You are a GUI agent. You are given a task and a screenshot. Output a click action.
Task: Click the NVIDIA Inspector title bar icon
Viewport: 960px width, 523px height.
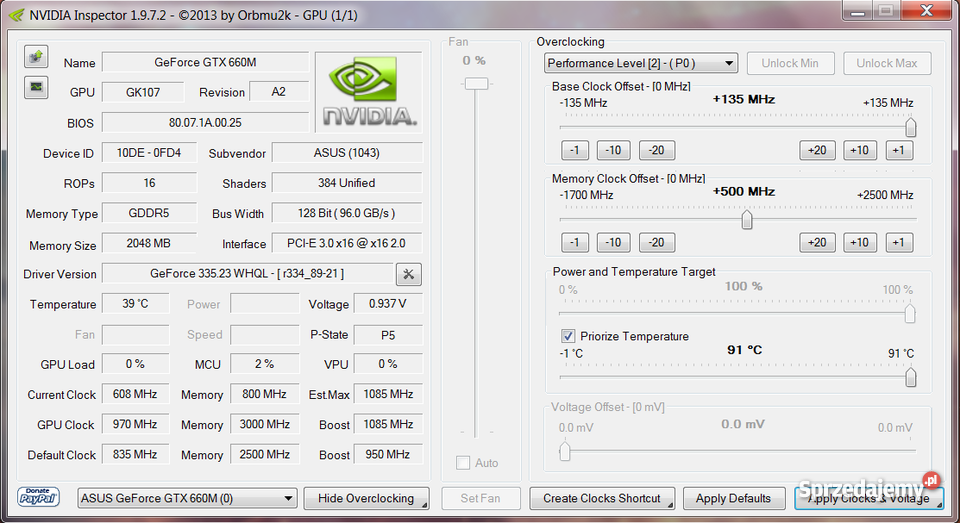pyautogui.click(x=17, y=15)
